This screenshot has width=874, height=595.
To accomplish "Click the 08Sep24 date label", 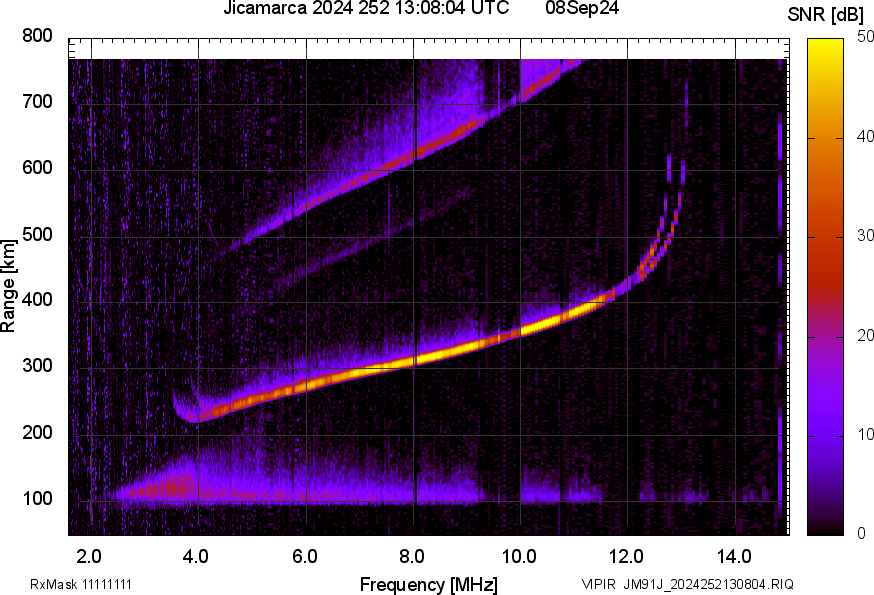I will [x=582, y=10].
